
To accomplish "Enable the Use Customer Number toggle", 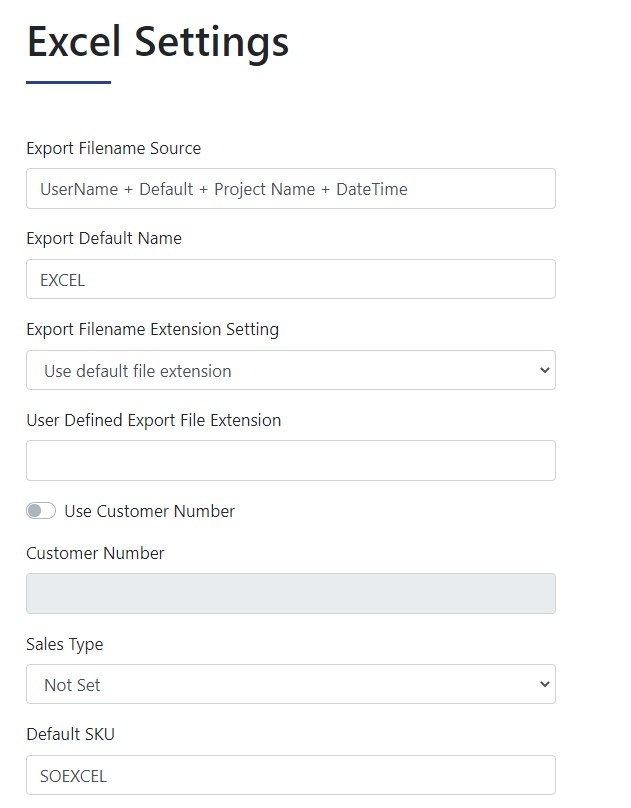I will point(42,510).
